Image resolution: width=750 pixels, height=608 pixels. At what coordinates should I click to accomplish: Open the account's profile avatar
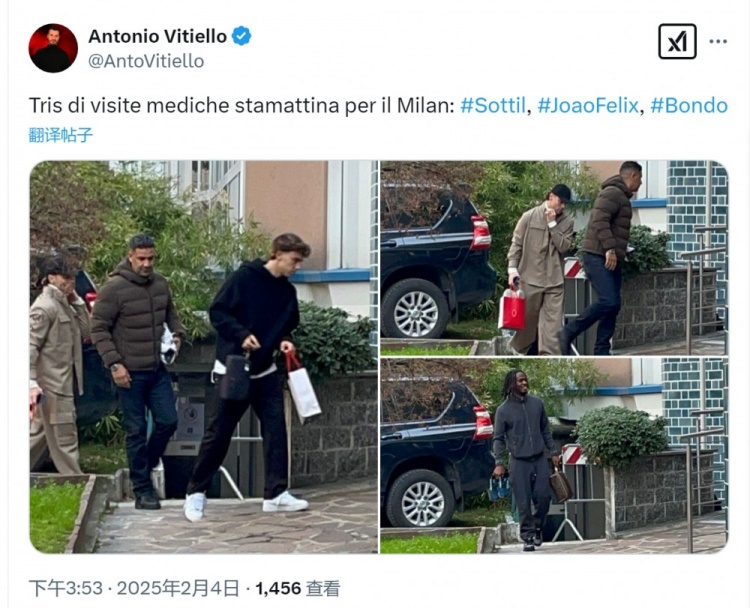point(53,48)
